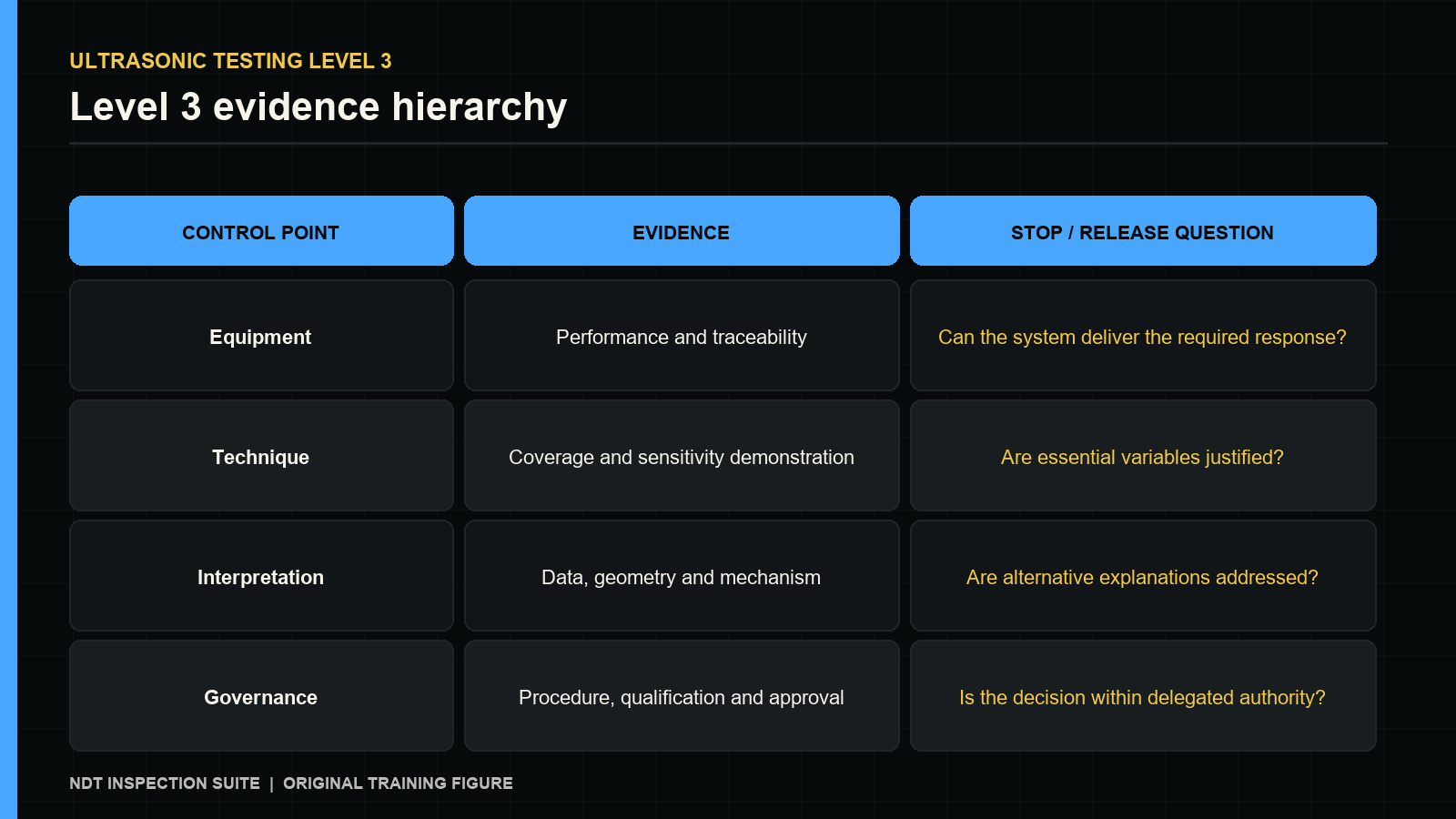The width and height of the screenshot is (1456, 819).
Task: Click the EVIDENCE column header
Action: [x=682, y=231]
